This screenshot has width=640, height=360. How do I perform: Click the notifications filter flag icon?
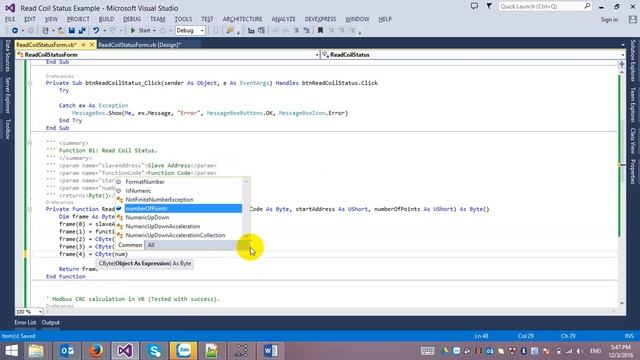point(489,7)
